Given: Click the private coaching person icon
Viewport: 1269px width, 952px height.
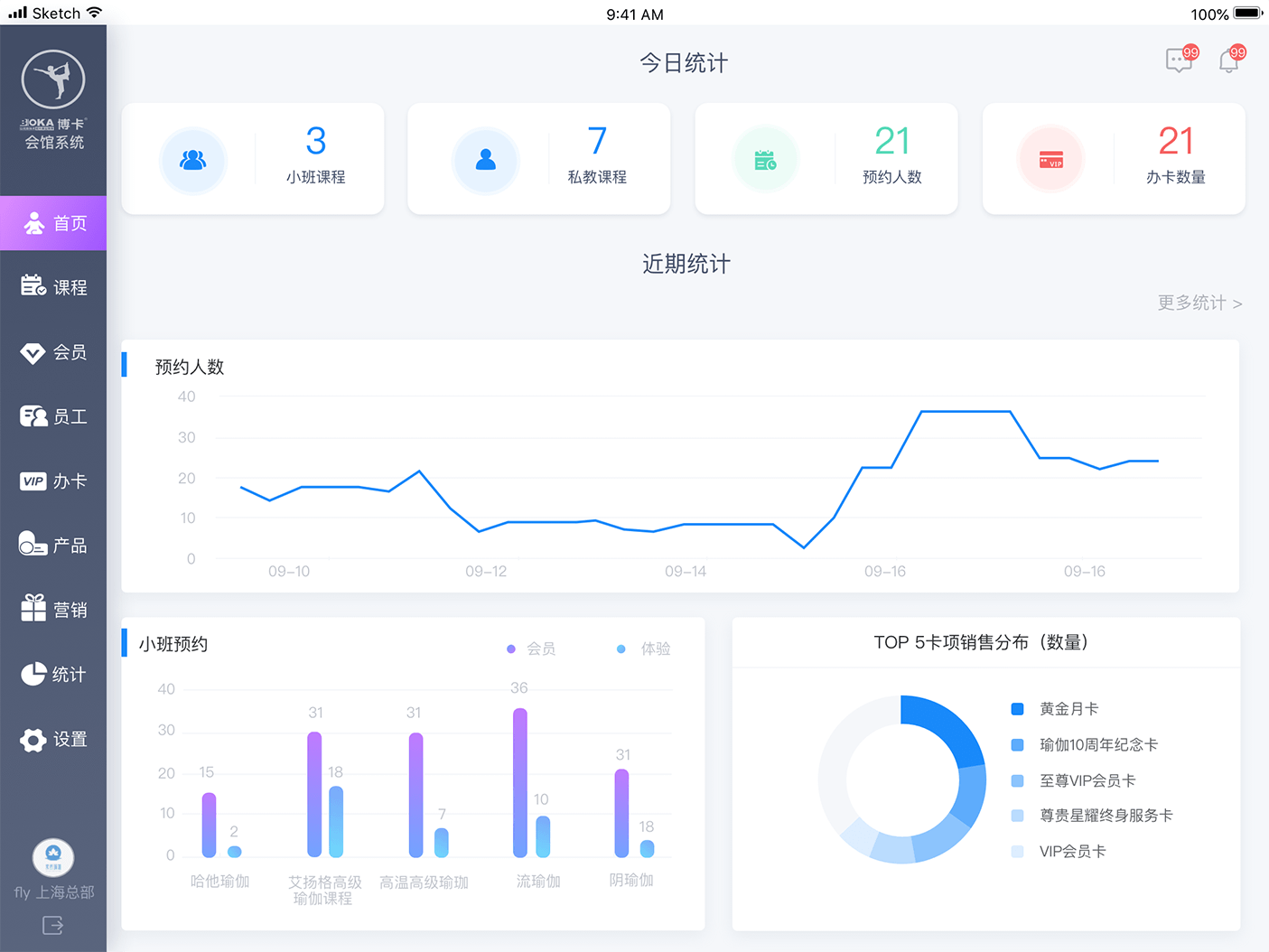Looking at the screenshot, I should tap(486, 160).
